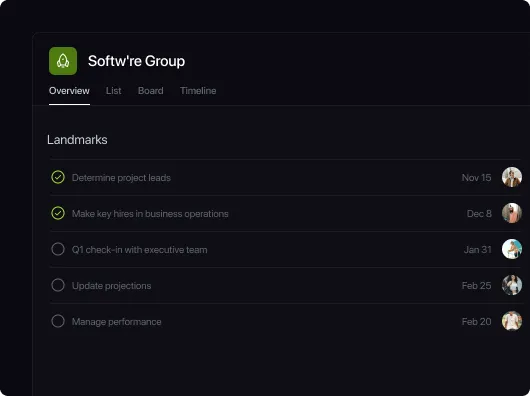Click the Nov 15 due date
This screenshot has width=530, height=396.
coord(476,178)
